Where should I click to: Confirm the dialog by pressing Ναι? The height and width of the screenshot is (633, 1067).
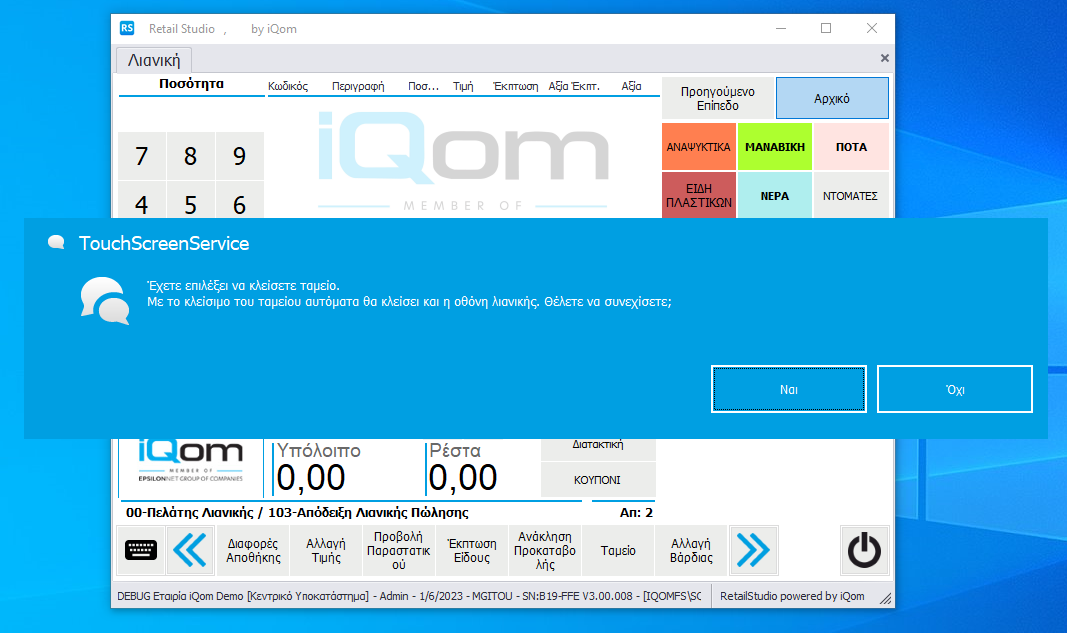(x=788, y=389)
